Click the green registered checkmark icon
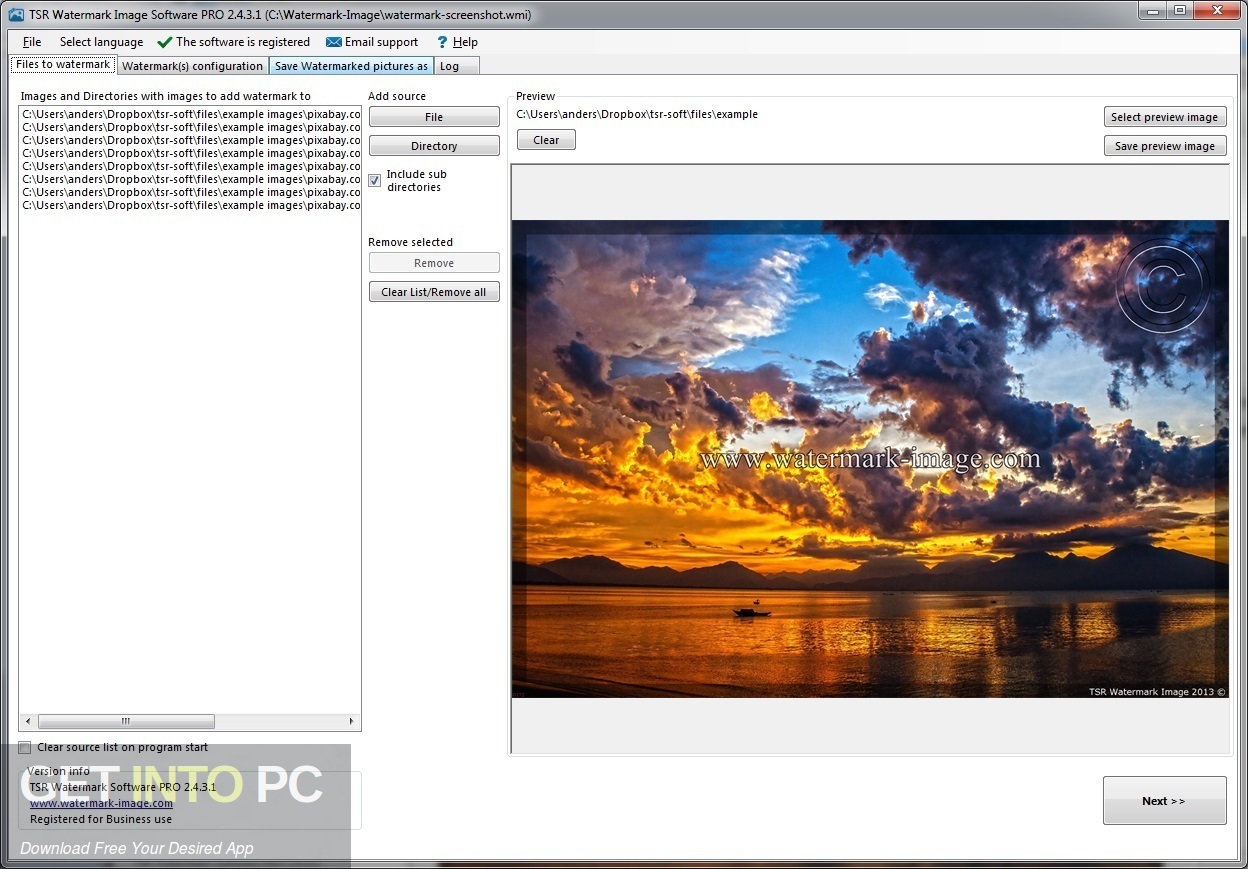Image resolution: width=1248 pixels, height=869 pixels. (x=165, y=42)
